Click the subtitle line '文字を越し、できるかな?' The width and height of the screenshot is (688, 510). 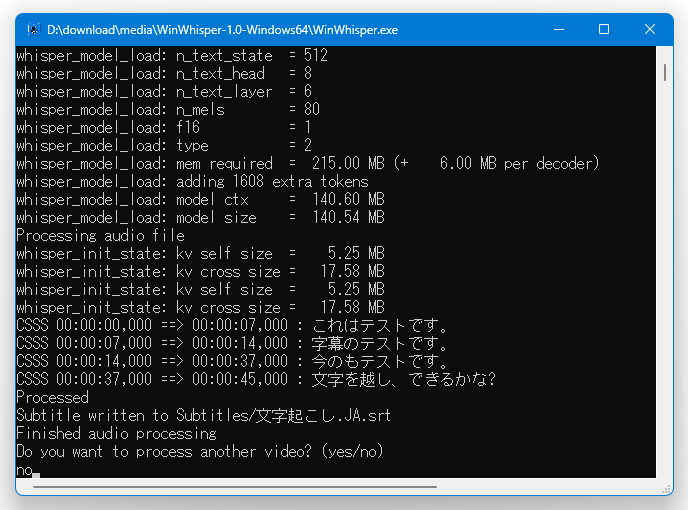coord(256,380)
